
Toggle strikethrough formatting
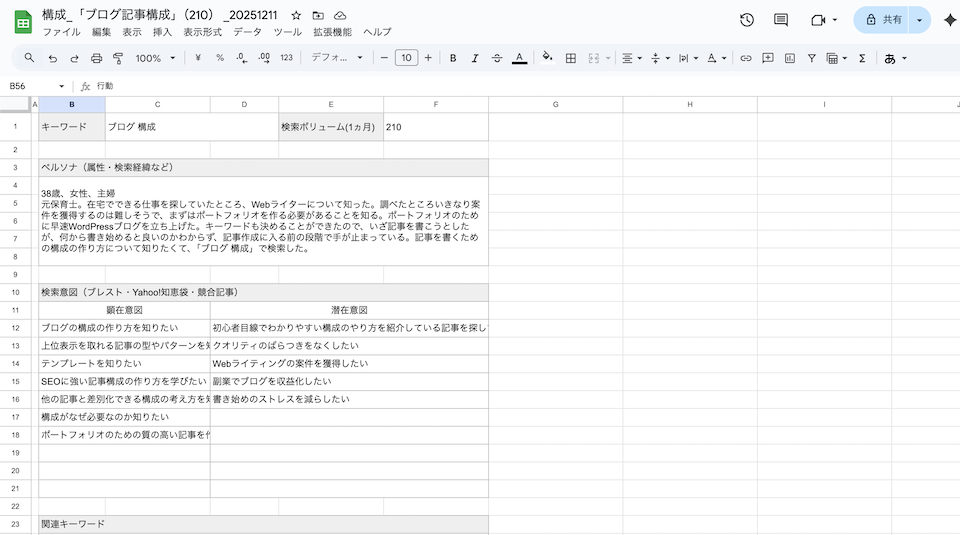point(497,58)
